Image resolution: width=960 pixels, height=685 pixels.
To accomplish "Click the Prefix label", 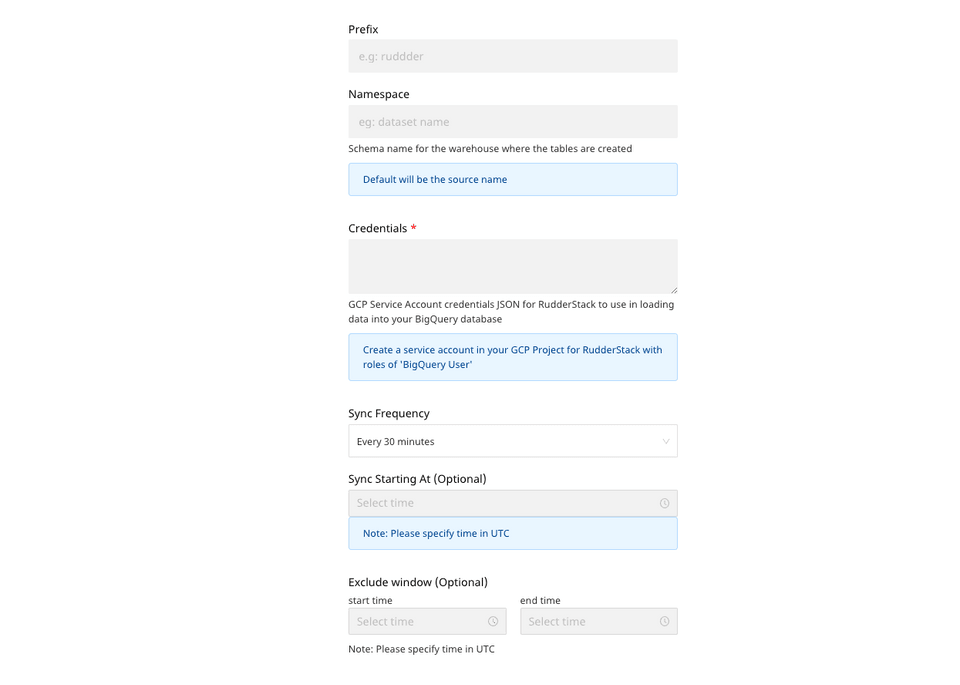I will click(363, 30).
